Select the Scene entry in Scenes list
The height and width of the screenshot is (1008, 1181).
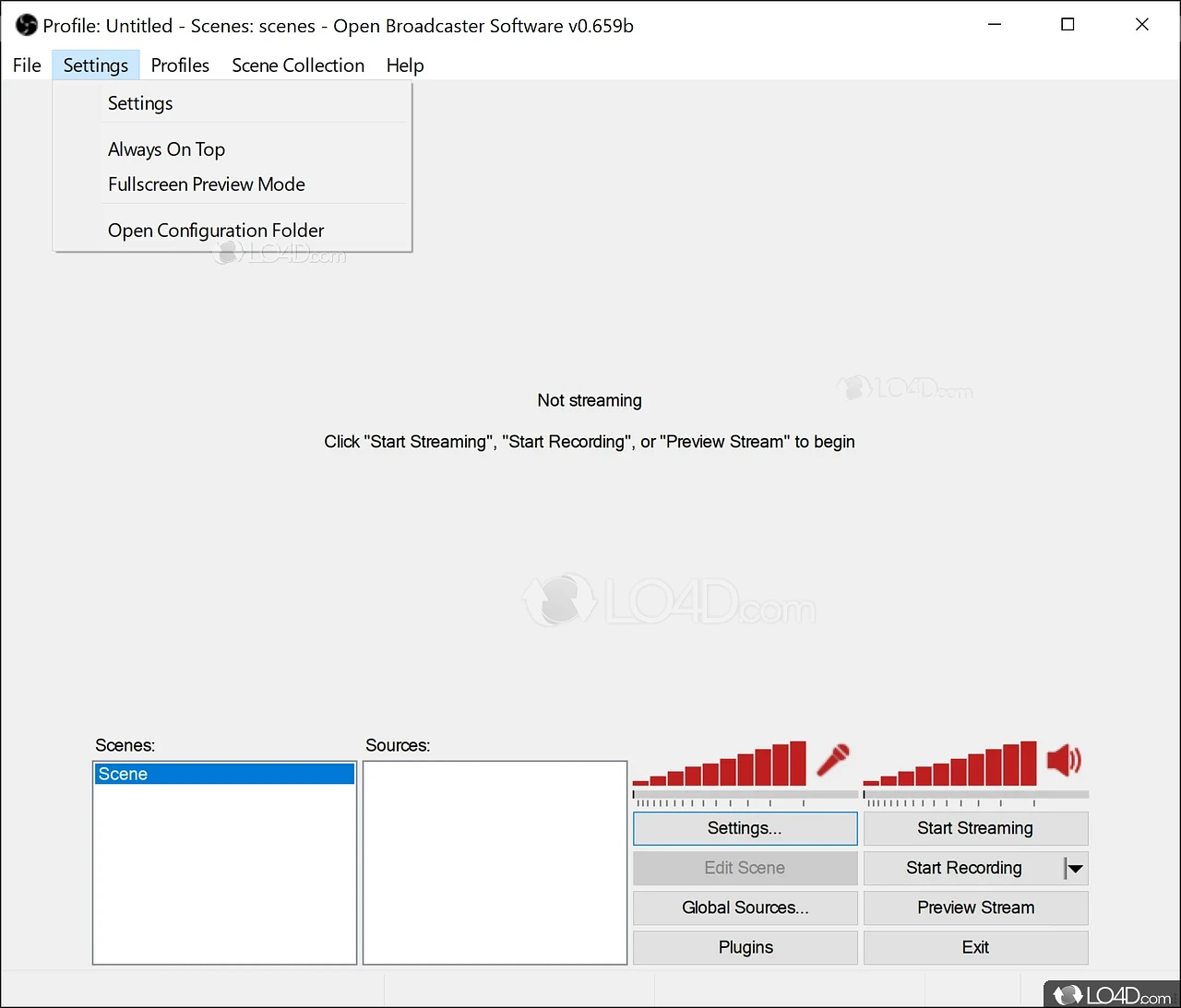pyautogui.click(x=225, y=774)
